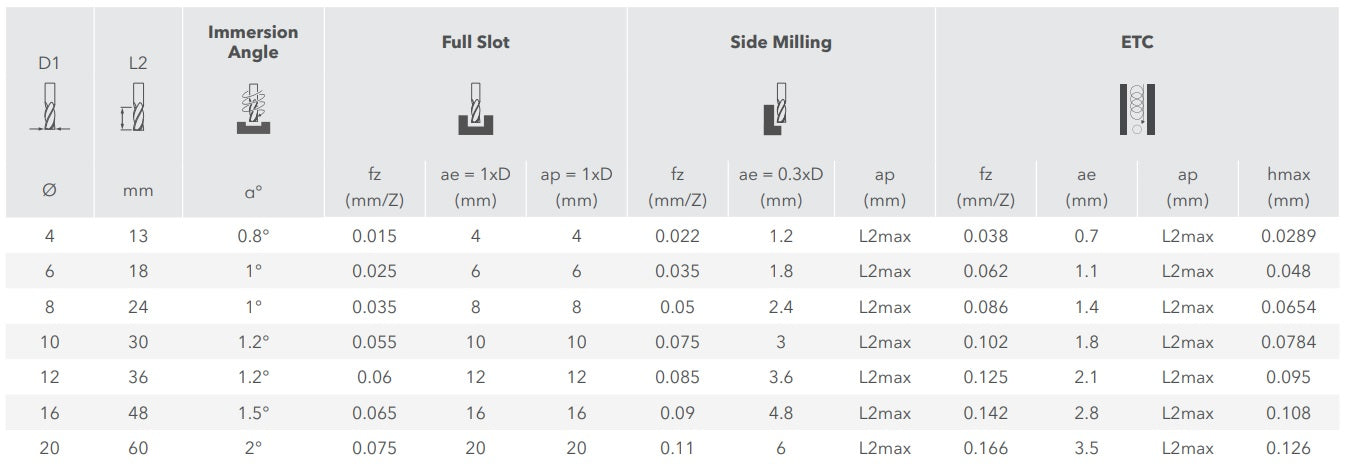Click the Side Milling icon

[780, 109]
